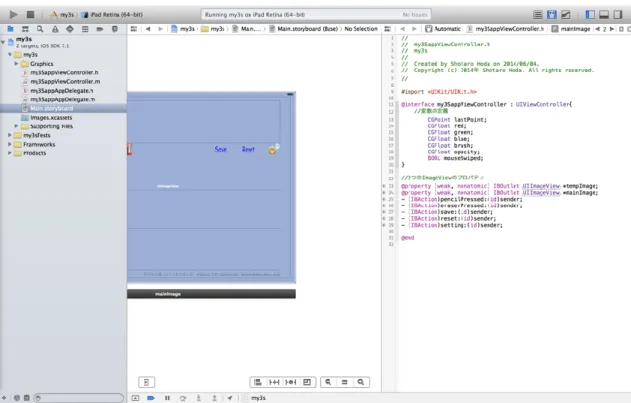Open Automatic assistant mode menu
This screenshot has height=403, width=631.
443,29
